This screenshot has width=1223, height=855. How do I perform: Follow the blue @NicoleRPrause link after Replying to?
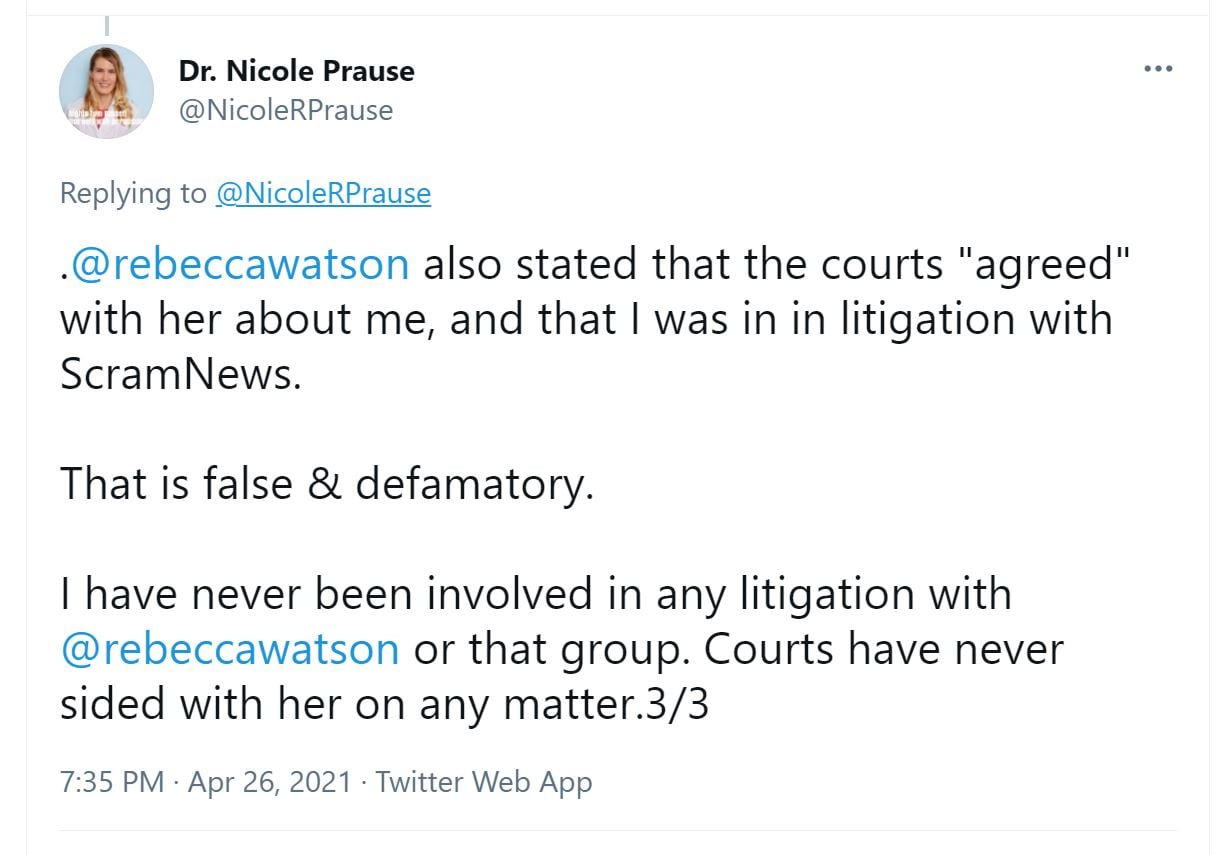click(x=323, y=193)
